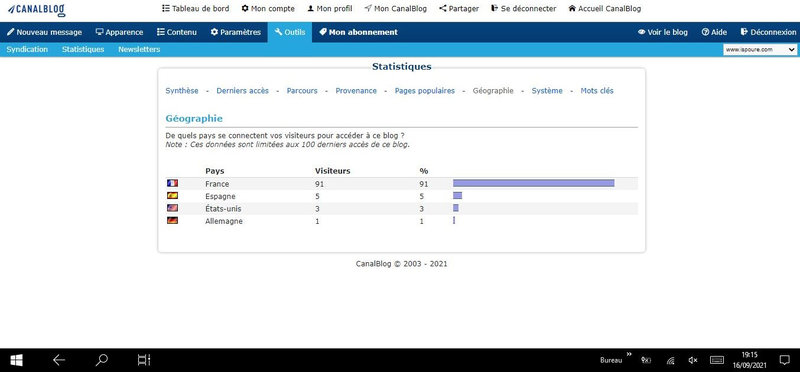
Task: Open the Windows notification center
Action: point(785,360)
